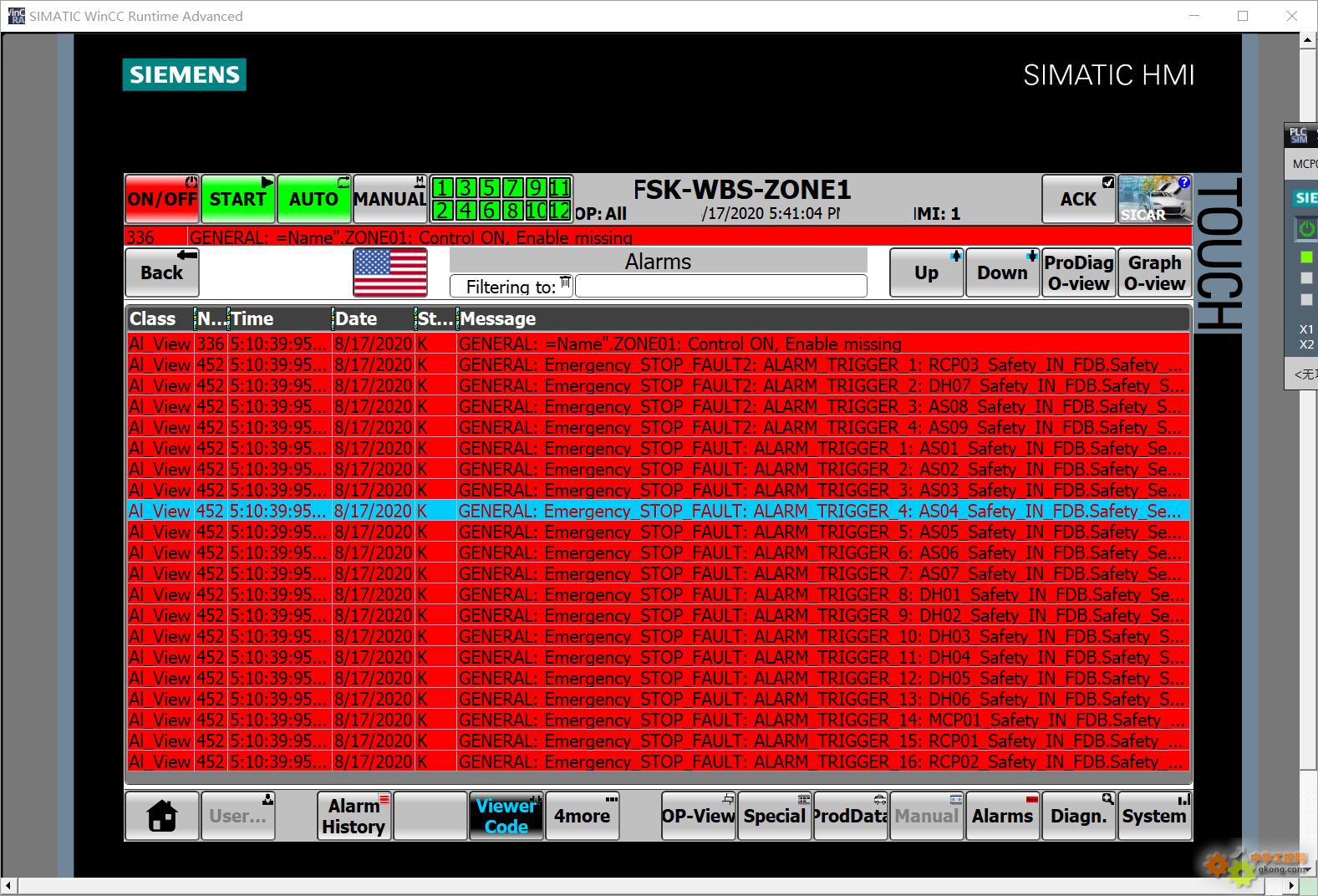
Task: Select ALARM_TRIGGER_8 DH01 Safety alarm row
Action: click(x=659, y=594)
